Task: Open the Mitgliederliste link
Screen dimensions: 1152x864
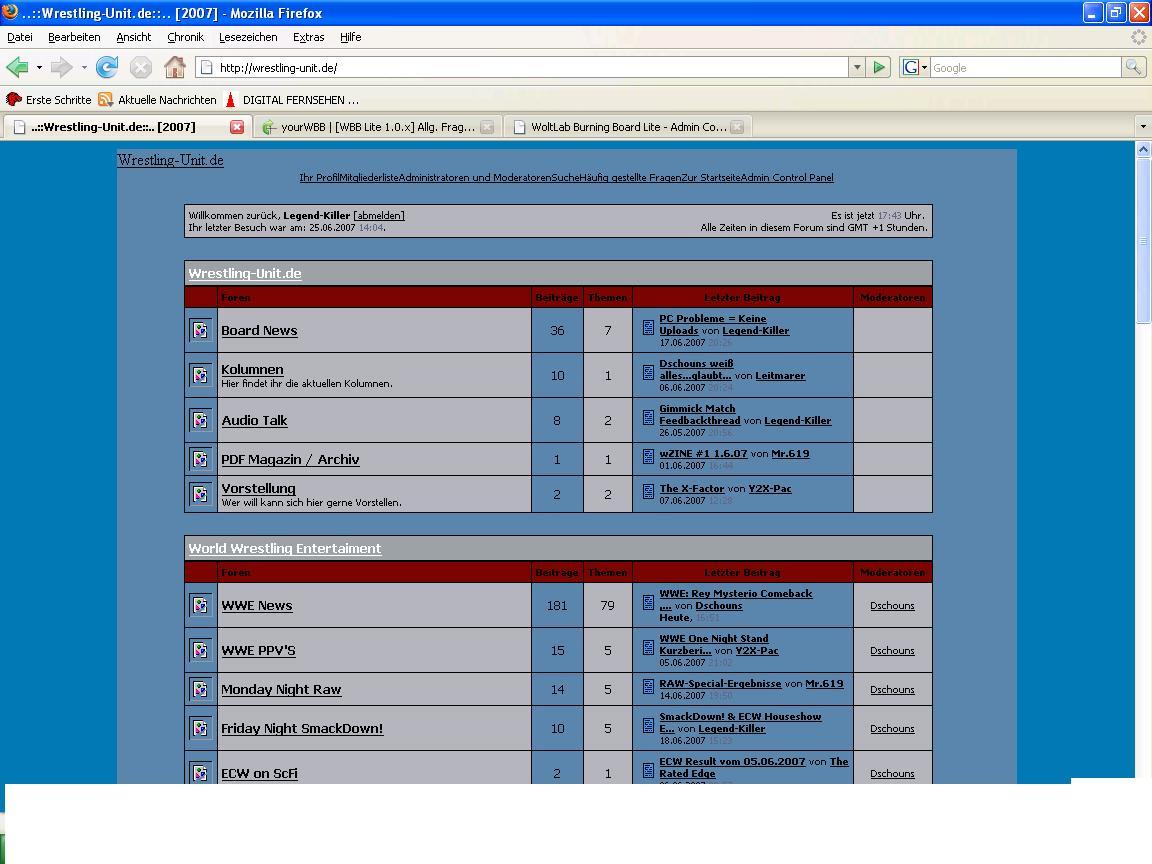Action: pyautogui.click(x=369, y=177)
